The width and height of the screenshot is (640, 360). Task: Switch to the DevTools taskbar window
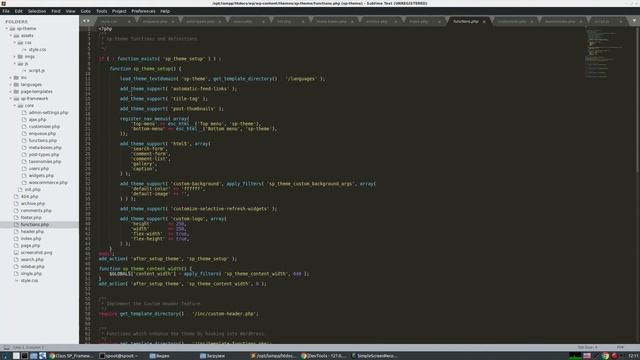click(x=324, y=356)
